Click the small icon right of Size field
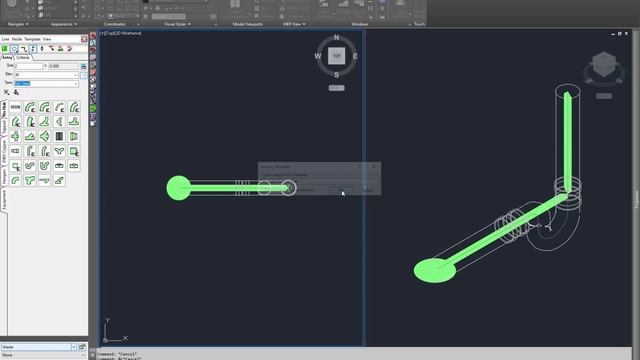Image resolution: width=640 pixels, height=360 pixels. pyautogui.click(x=84, y=66)
